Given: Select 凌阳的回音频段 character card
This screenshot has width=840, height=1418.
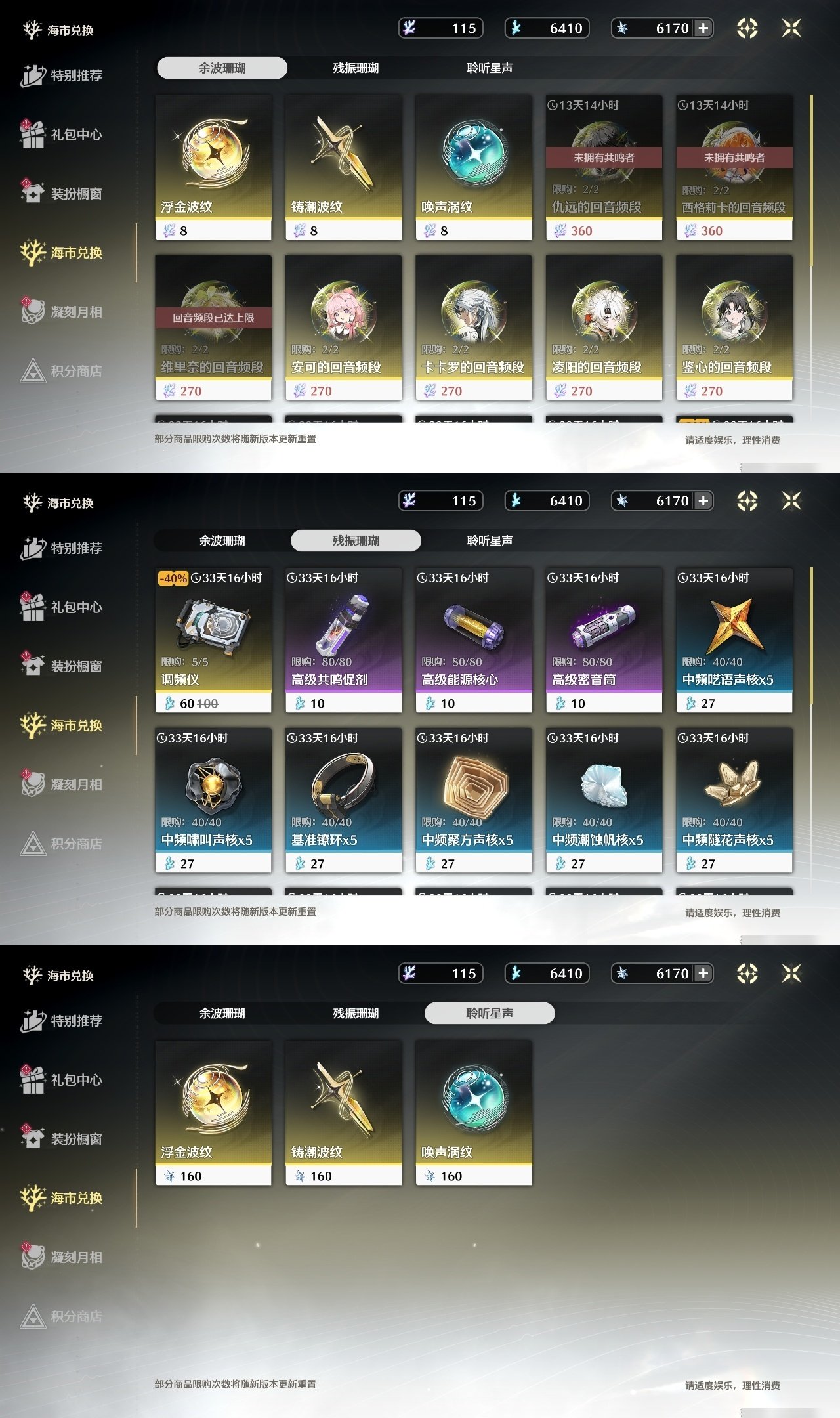Looking at the screenshot, I should (x=604, y=328).
